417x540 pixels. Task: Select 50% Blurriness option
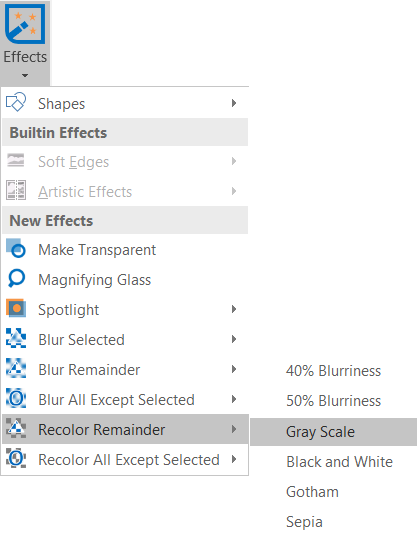pyautogui.click(x=333, y=401)
